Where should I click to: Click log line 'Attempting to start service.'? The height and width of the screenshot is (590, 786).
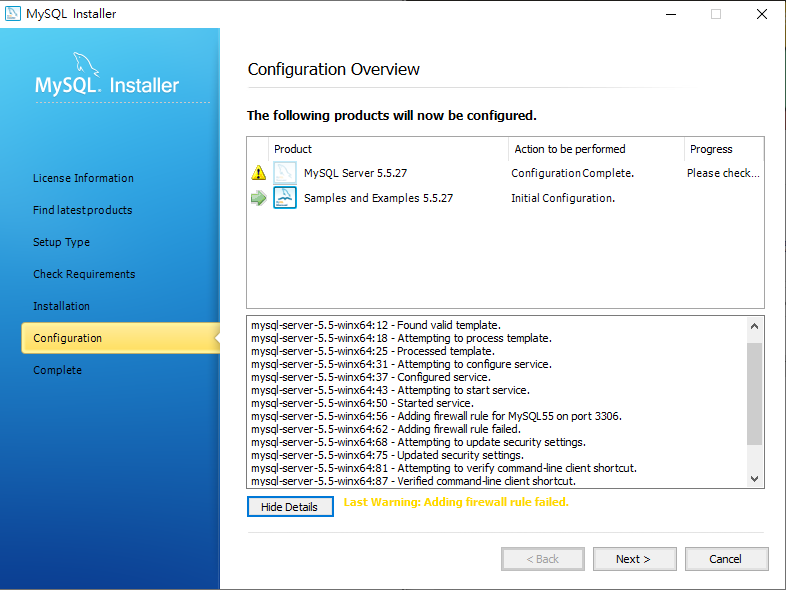390,390
